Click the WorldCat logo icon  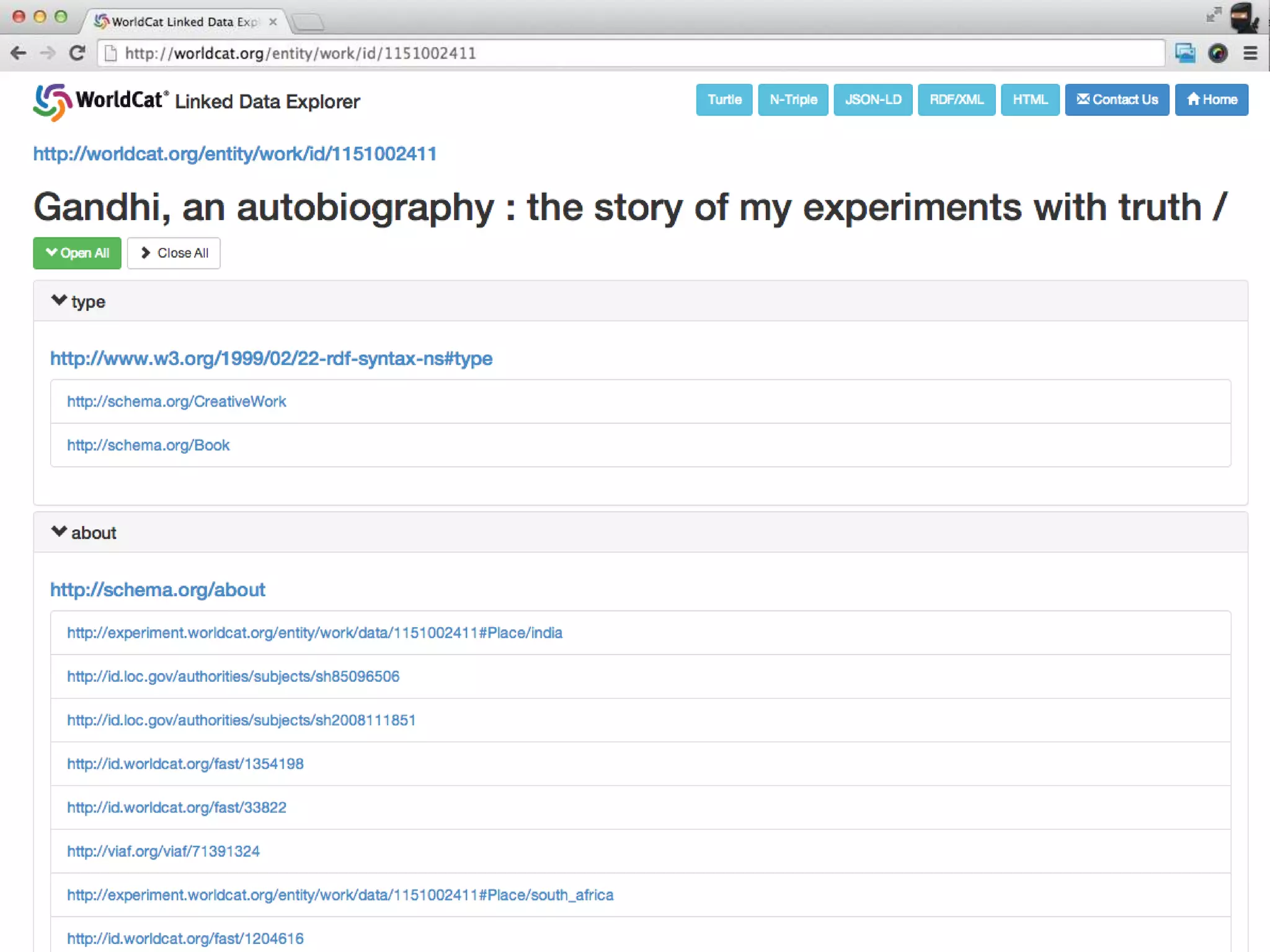click(52, 102)
